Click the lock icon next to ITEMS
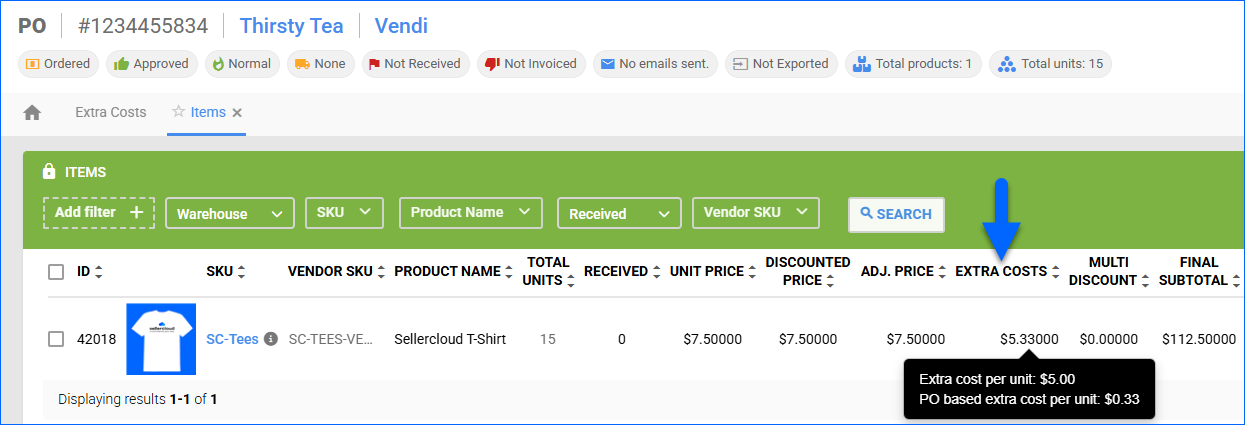Image resolution: width=1245 pixels, height=425 pixels. pos(49,172)
